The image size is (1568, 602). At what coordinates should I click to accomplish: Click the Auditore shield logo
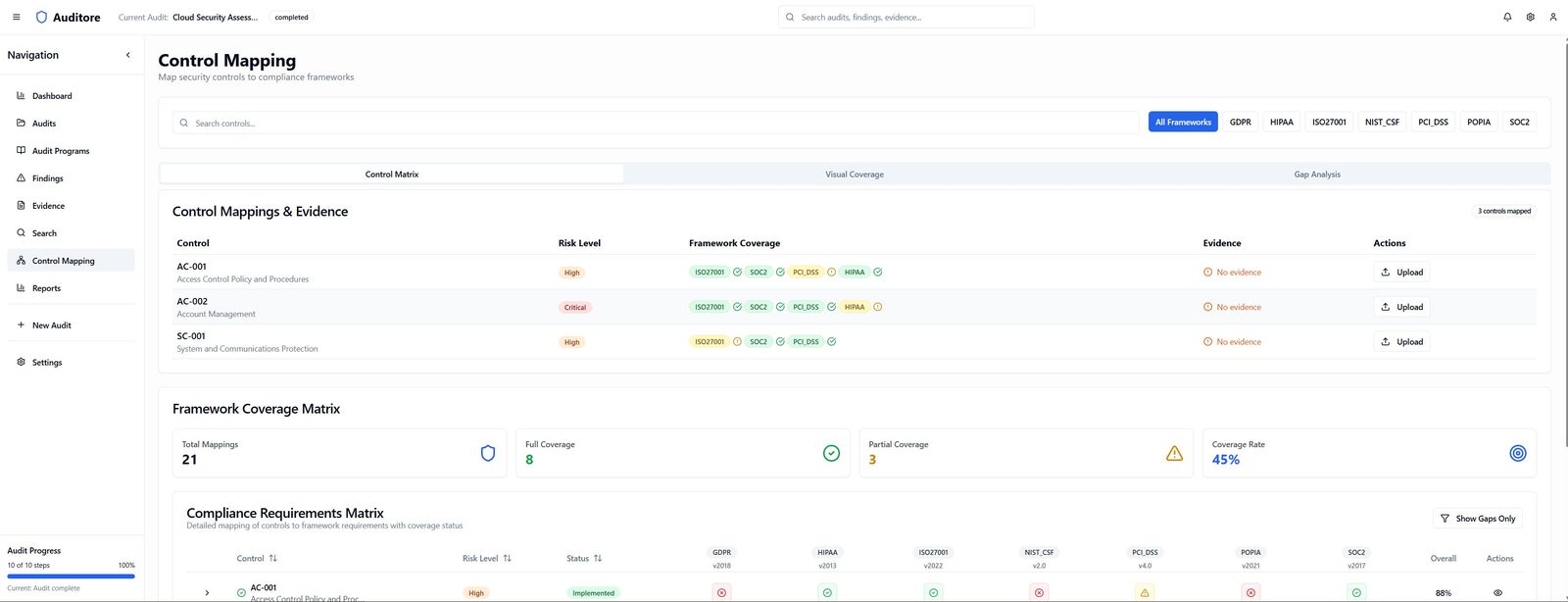pyautogui.click(x=41, y=17)
